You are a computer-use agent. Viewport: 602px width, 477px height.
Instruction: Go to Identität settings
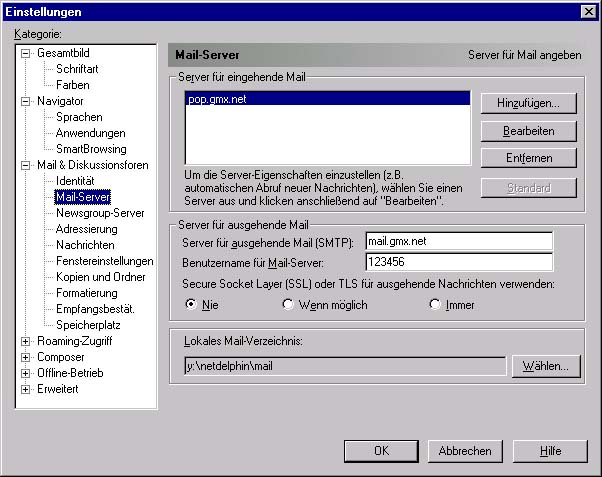point(75,181)
